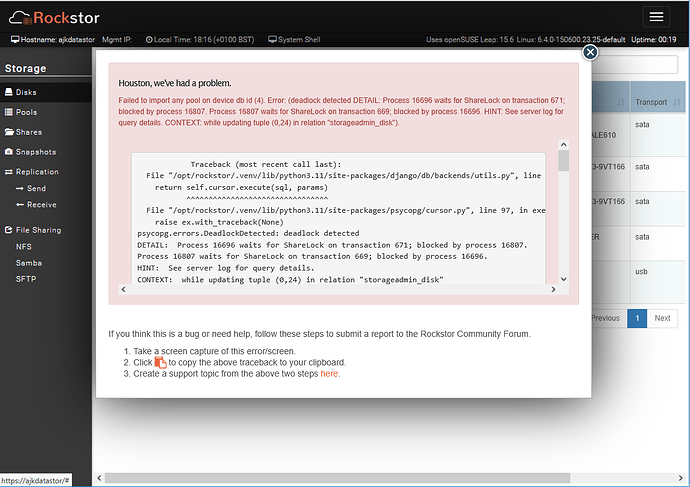The image size is (690, 487).
Task: Go to the Next page
Action: [x=662, y=318]
